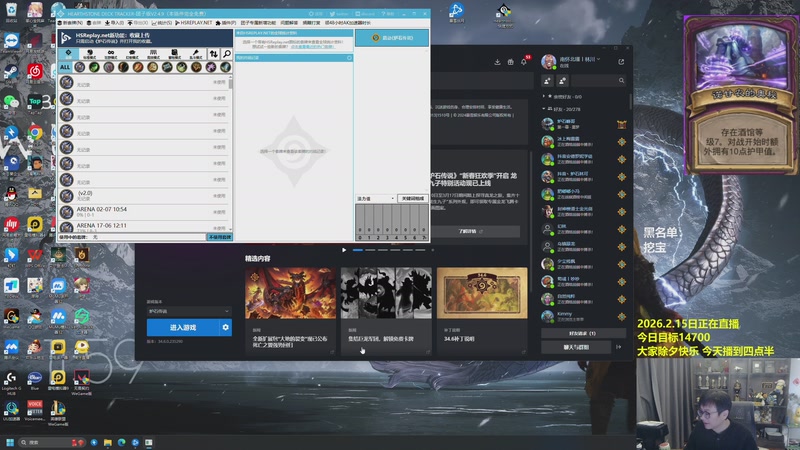Click the HSReplay.net new feature banner
This screenshot has width=800, height=450.
click(145, 38)
